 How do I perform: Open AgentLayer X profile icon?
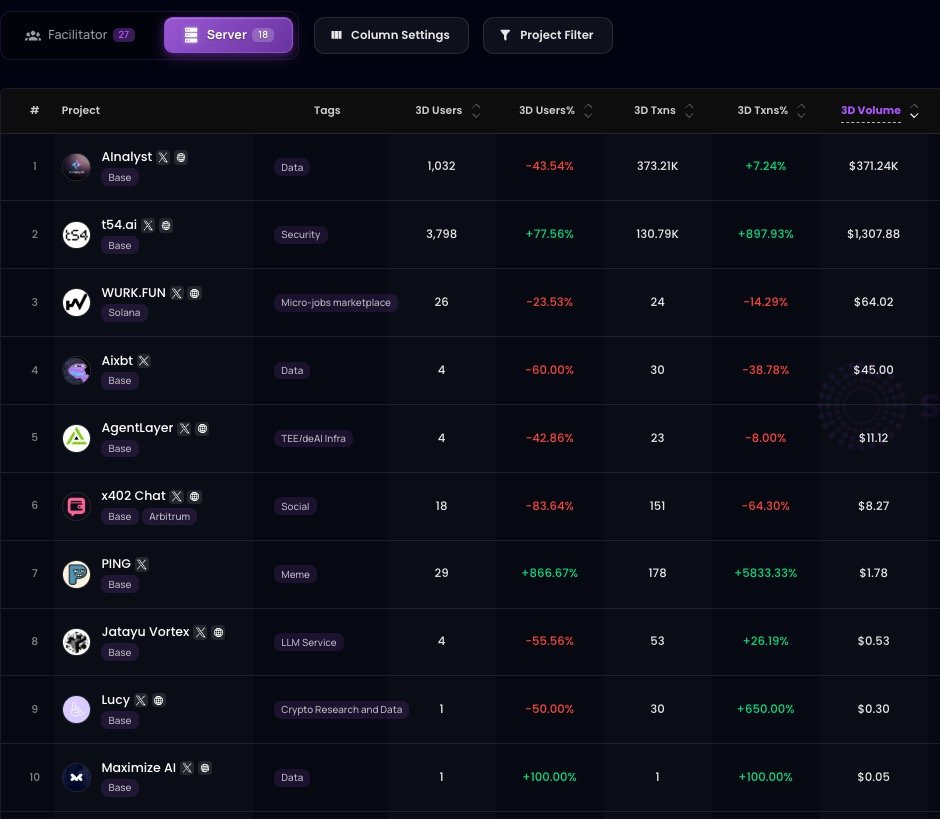pos(185,429)
